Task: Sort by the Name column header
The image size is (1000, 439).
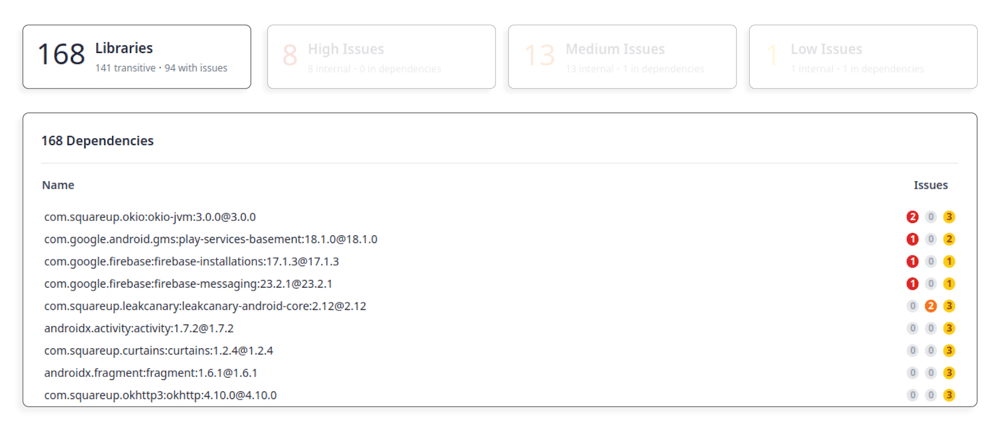Action: tap(58, 185)
